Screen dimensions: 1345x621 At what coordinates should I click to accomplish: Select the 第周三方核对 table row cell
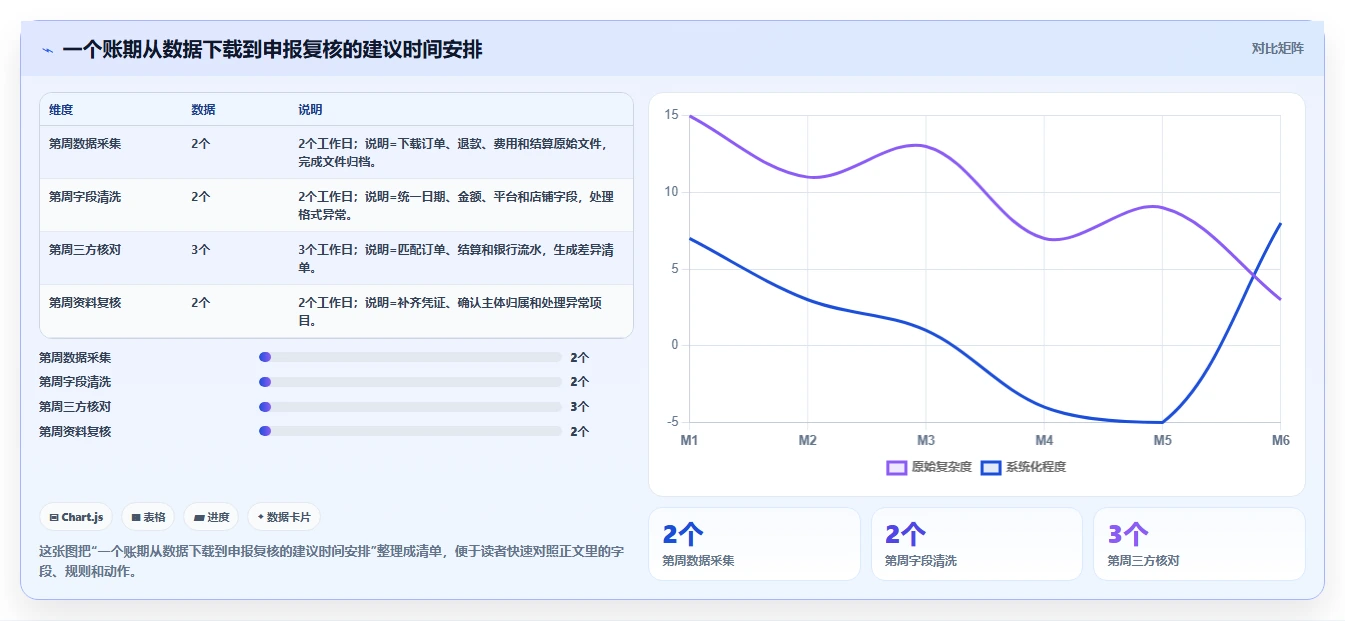[x=85, y=250]
